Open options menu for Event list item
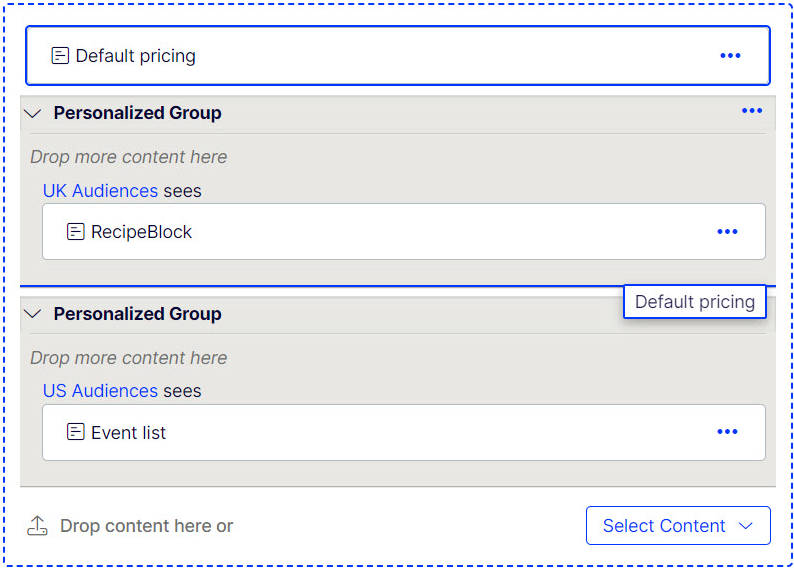The height and width of the screenshot is (569, 794). point(727,432)
